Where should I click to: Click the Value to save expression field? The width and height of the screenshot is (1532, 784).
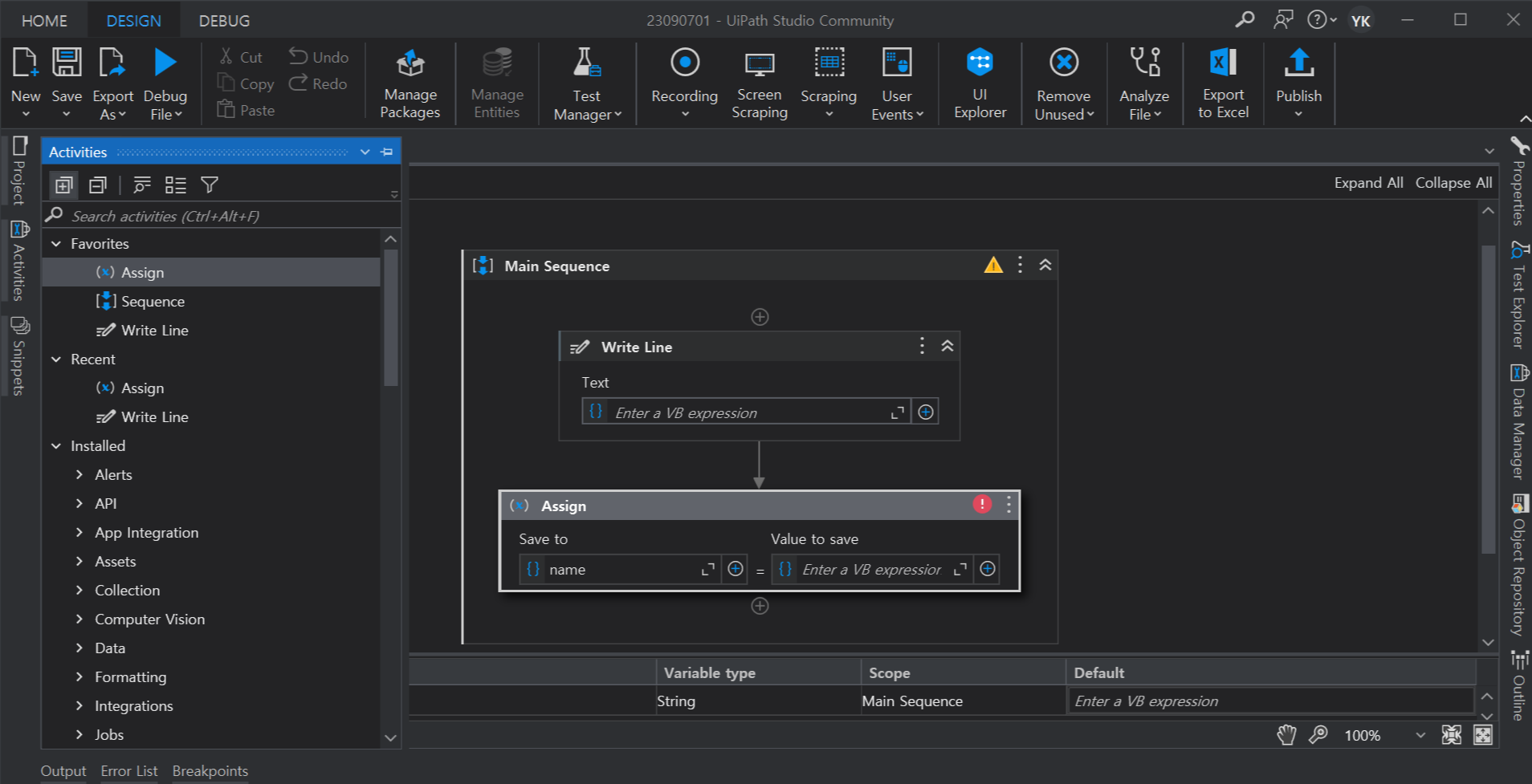[x=872, y=569]
